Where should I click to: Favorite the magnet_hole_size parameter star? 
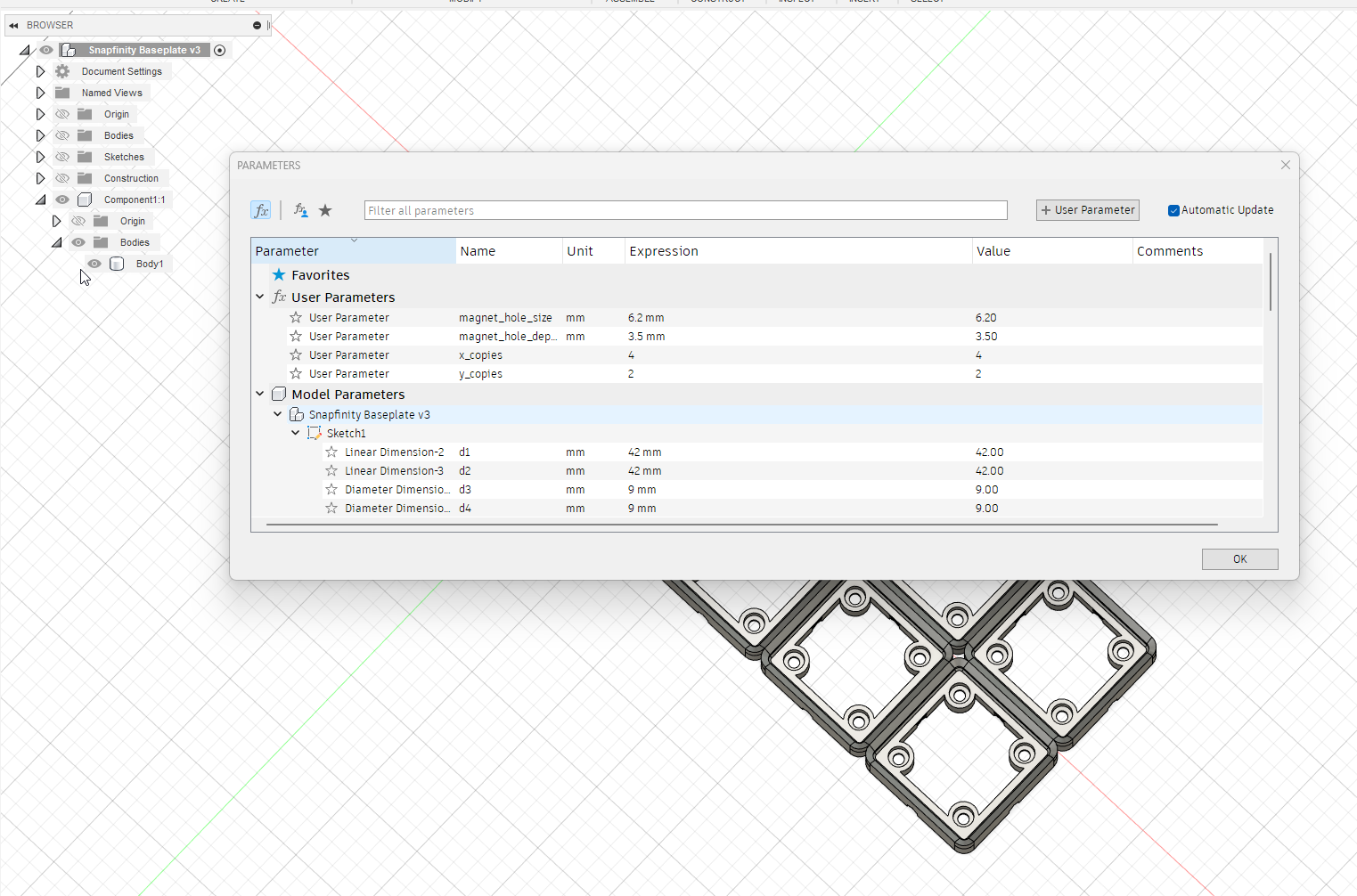[x=296, y=318]
